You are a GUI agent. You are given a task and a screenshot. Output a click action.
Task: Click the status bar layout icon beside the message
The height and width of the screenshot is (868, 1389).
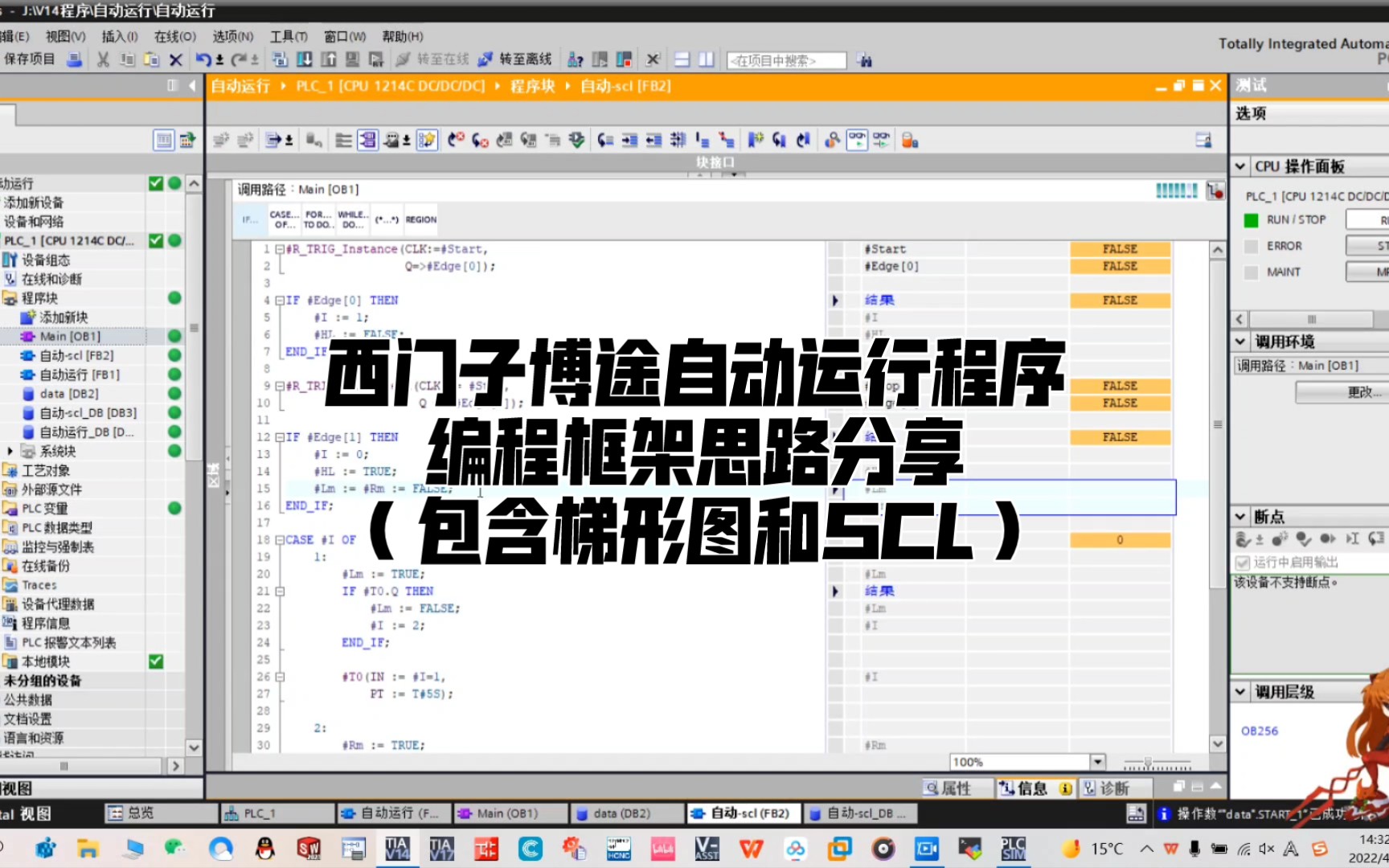tap(1136, 813)
